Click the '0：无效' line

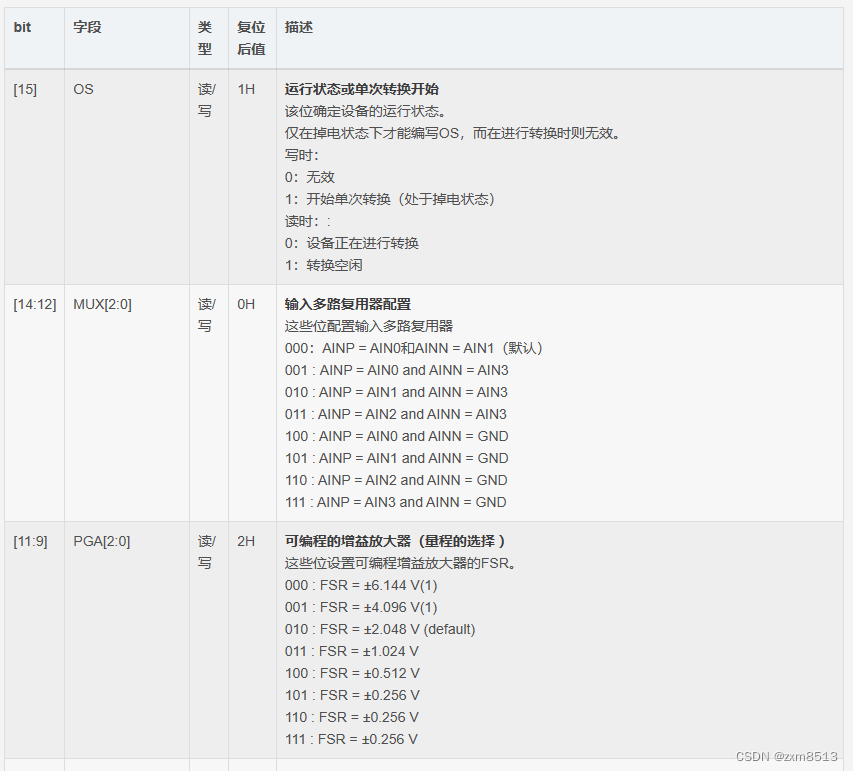[310, 177]
